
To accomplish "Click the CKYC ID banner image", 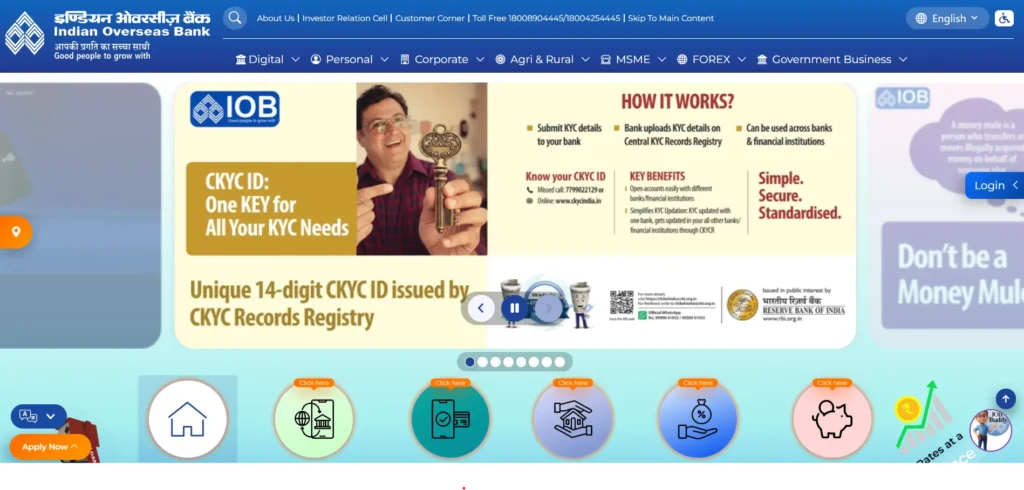I will (515, 215).
